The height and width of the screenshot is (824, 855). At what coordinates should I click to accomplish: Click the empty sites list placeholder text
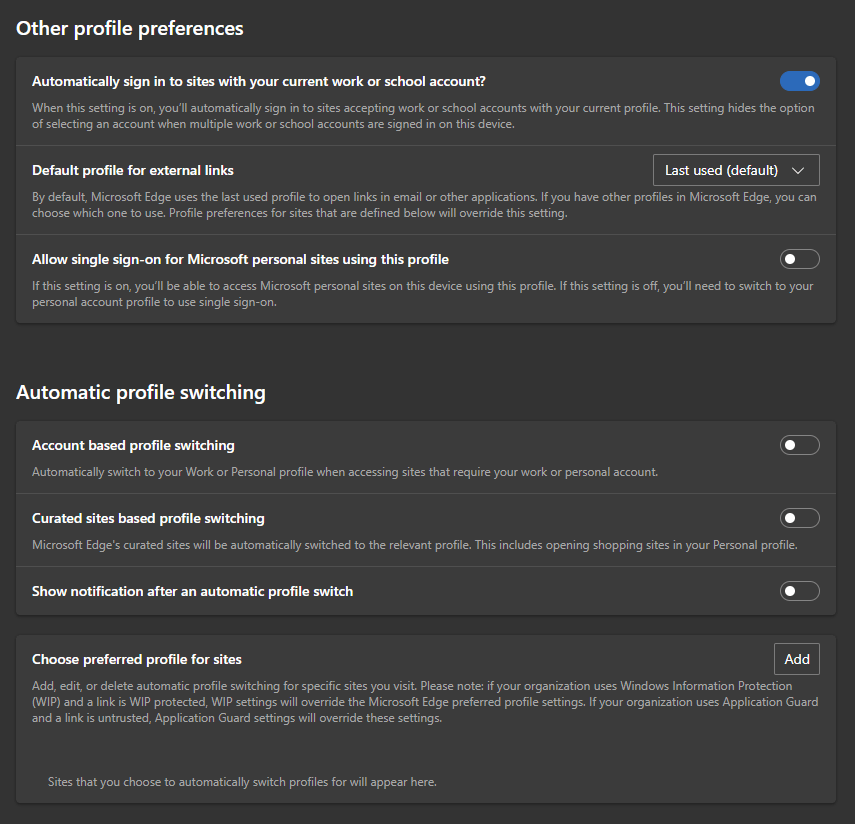[242, 781]
